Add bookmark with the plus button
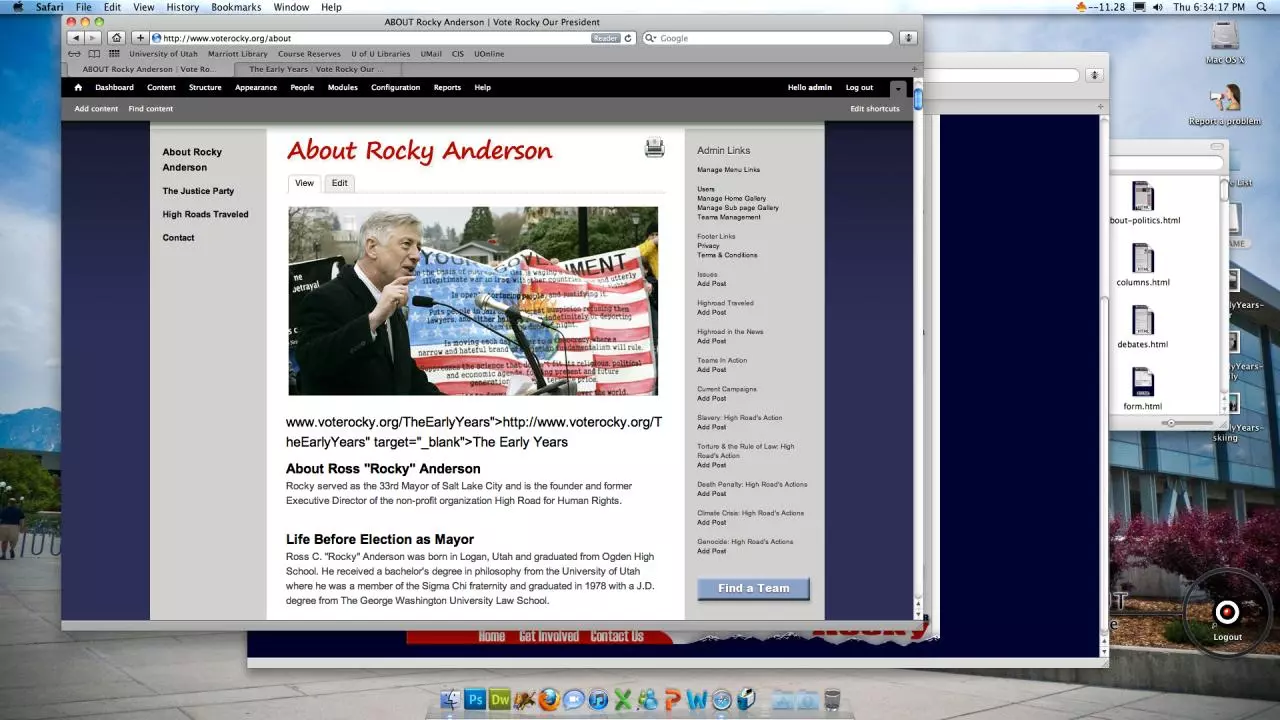The height and width of the screenshot is (720, 1280). tap(141, 38)
